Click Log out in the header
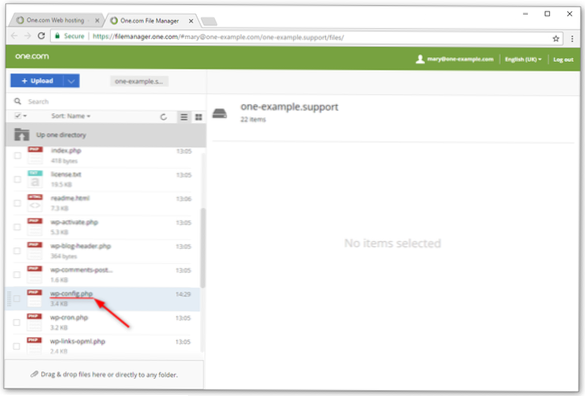Image resolution: width=585 pixels, height=396 pixels. (563, 59)
